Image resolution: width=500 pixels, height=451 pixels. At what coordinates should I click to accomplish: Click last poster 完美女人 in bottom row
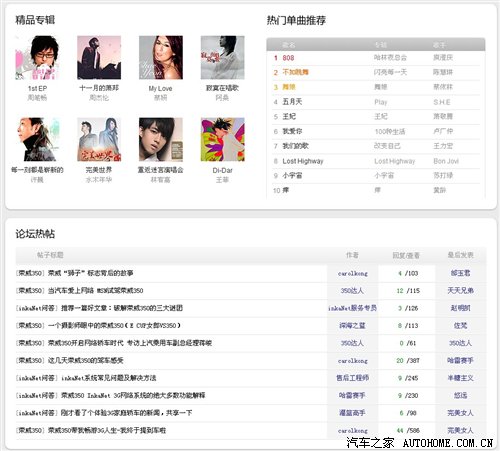(x=460, y=430)
